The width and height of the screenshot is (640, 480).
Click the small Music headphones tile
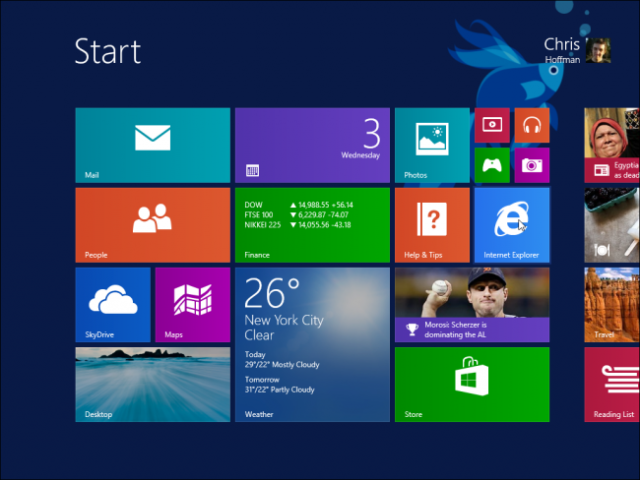(532, 126)
